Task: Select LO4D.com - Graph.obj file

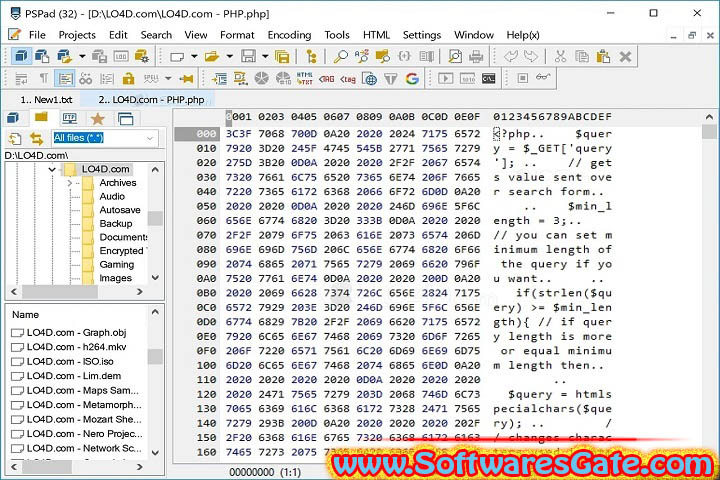Action: pos(76,333)
